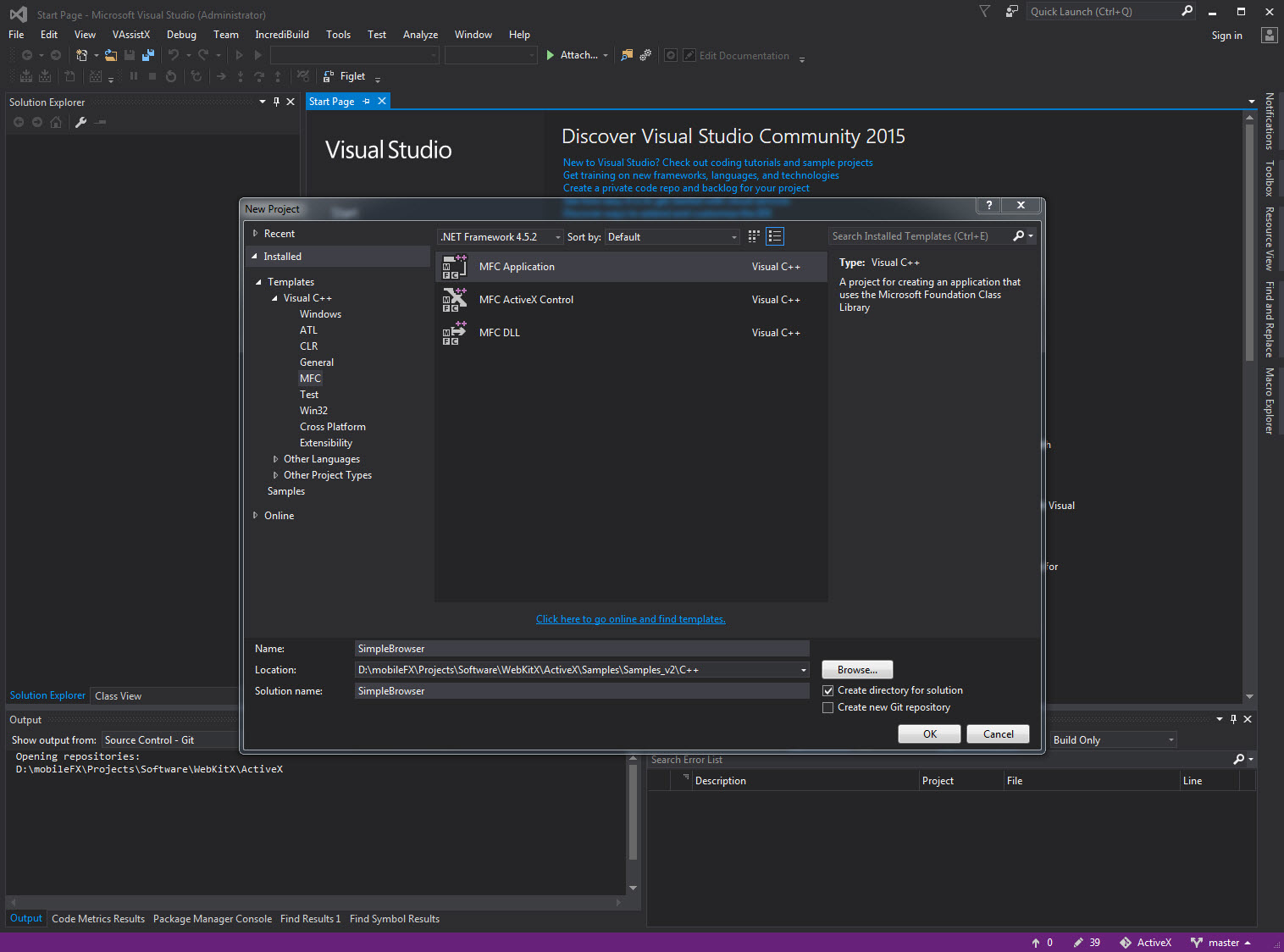This screenshot has width=1284, height=952.
Task: Uncheck Create directory for solution
Action: [x=827, y=690]
